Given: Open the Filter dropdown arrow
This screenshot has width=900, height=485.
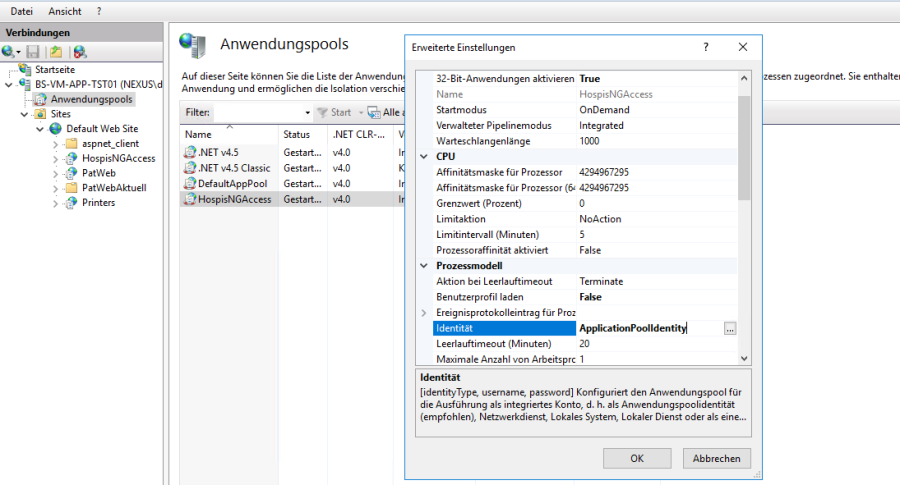Looking at the screenshot, I should tap(305, 113).
